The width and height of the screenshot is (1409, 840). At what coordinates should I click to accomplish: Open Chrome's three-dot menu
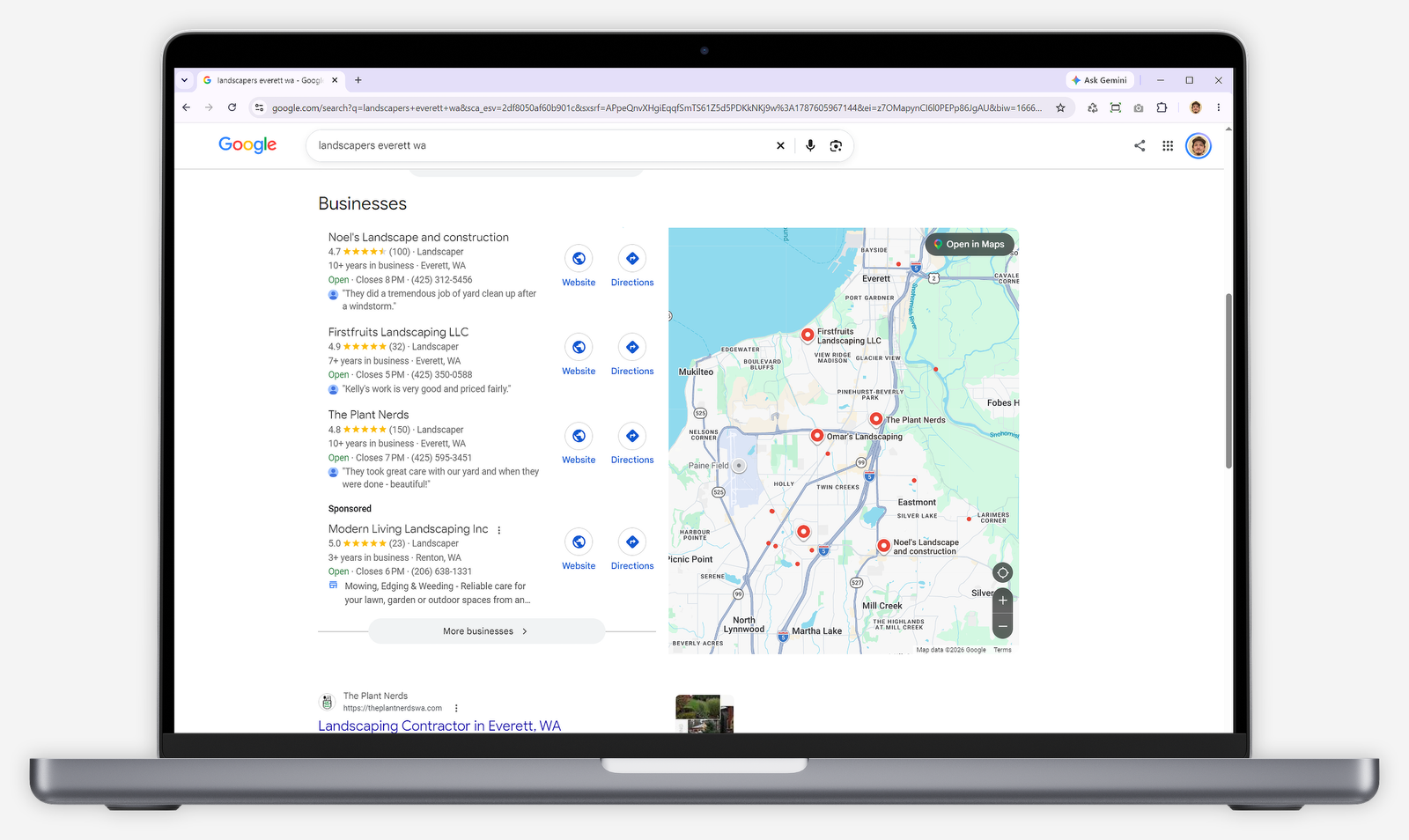tap(1219, 107)
